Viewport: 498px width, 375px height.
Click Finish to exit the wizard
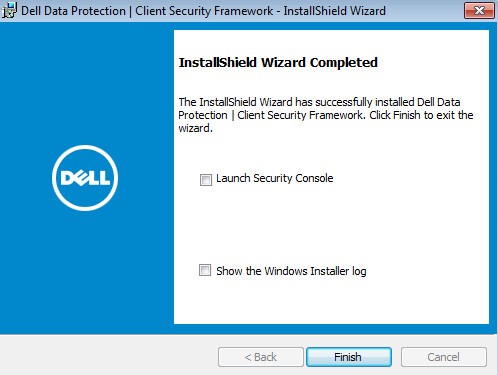(349, 357)
